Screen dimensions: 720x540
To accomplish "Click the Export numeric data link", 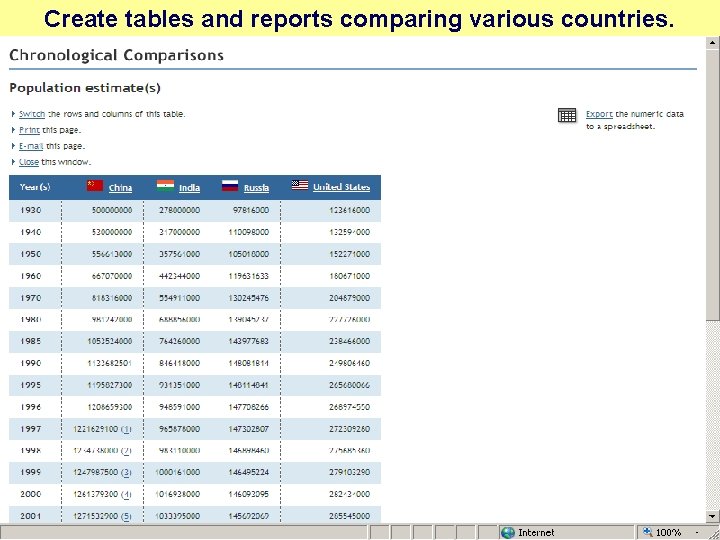I will [599, 114].
